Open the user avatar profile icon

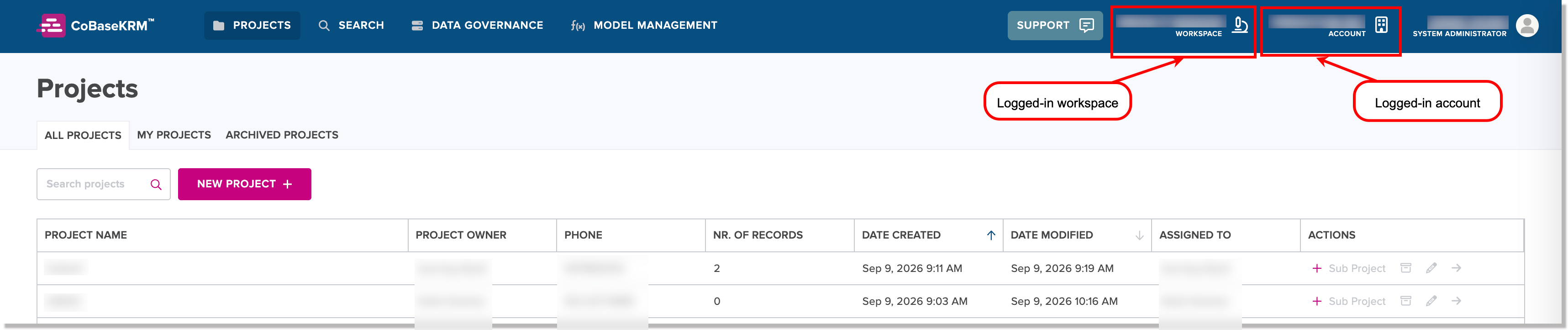coord(1527,26)
